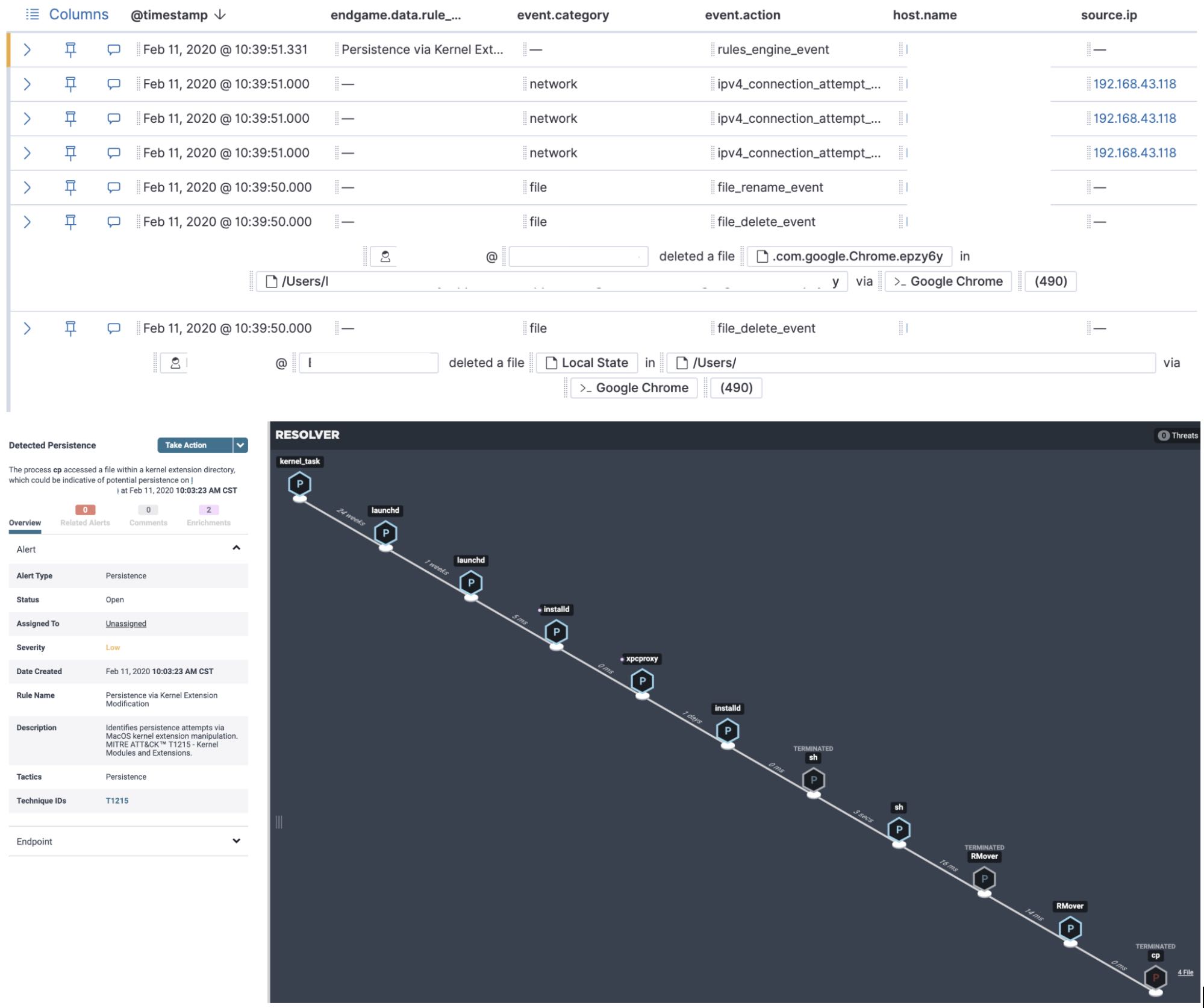Viewport: 1204px width, 1008px height.
Task: Click the 4 File badge on cp node
Action: pos(1189,975)
